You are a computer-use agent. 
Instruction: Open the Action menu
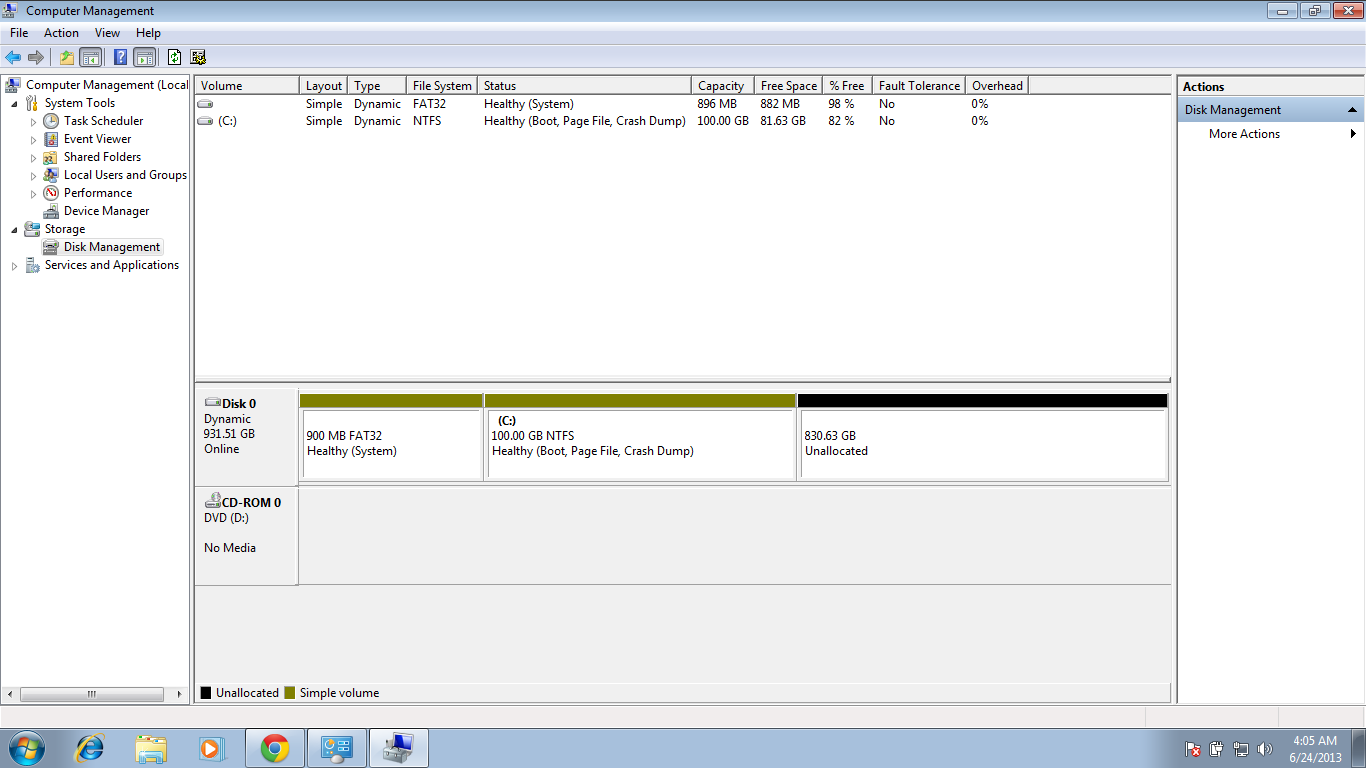tap(61, 33)
